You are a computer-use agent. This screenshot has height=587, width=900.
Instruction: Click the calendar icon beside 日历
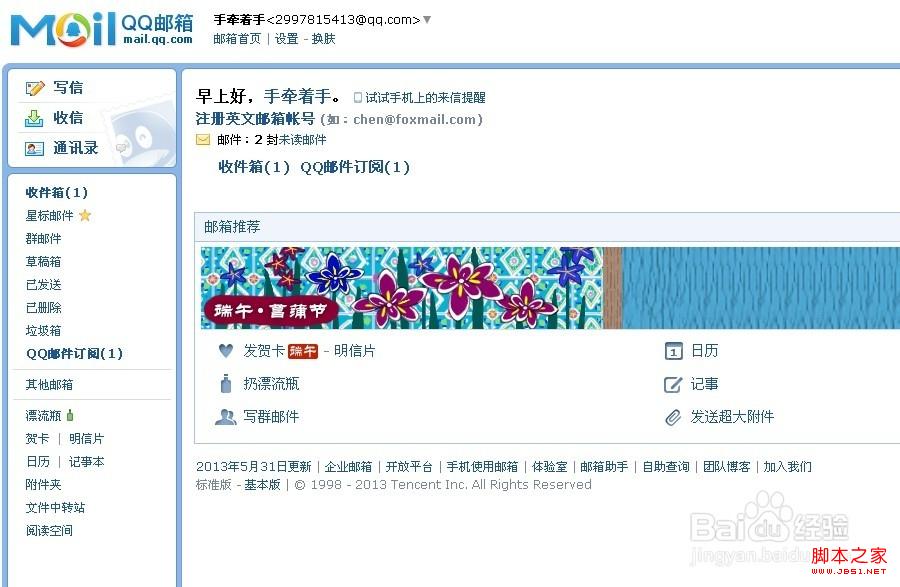(673, 351)
